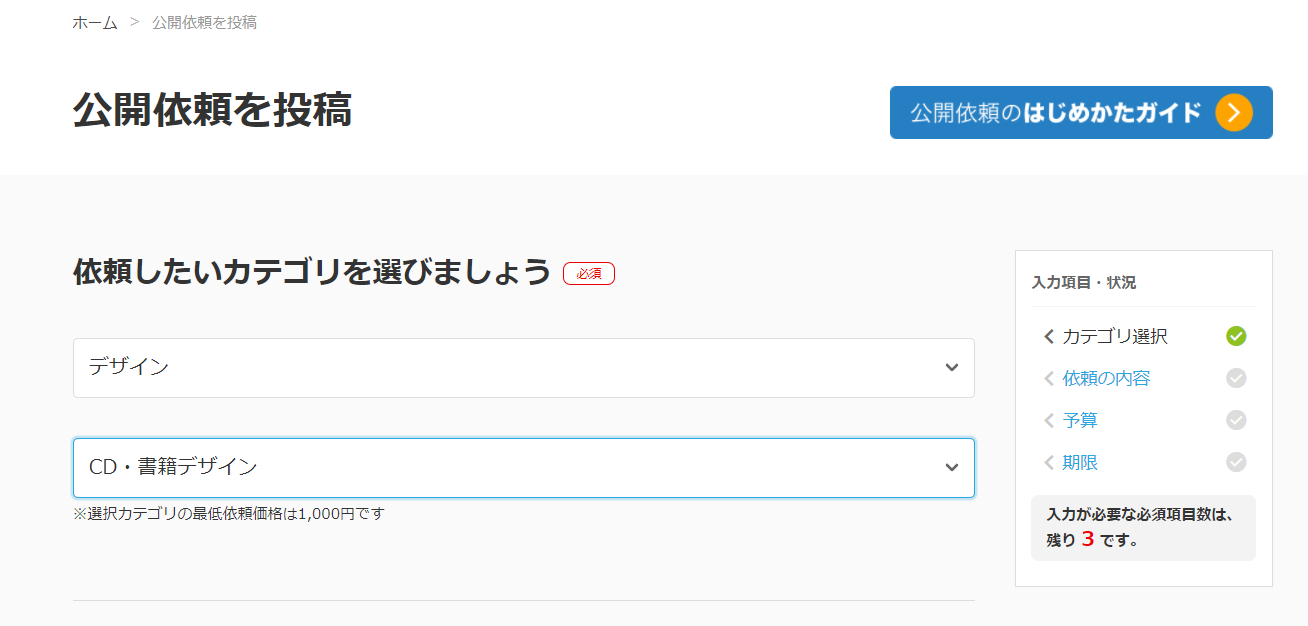Click 公開依頼を投稿 breadcrumb text
1308x626 pixels.
pyautogui.click(x=204, y=22)
